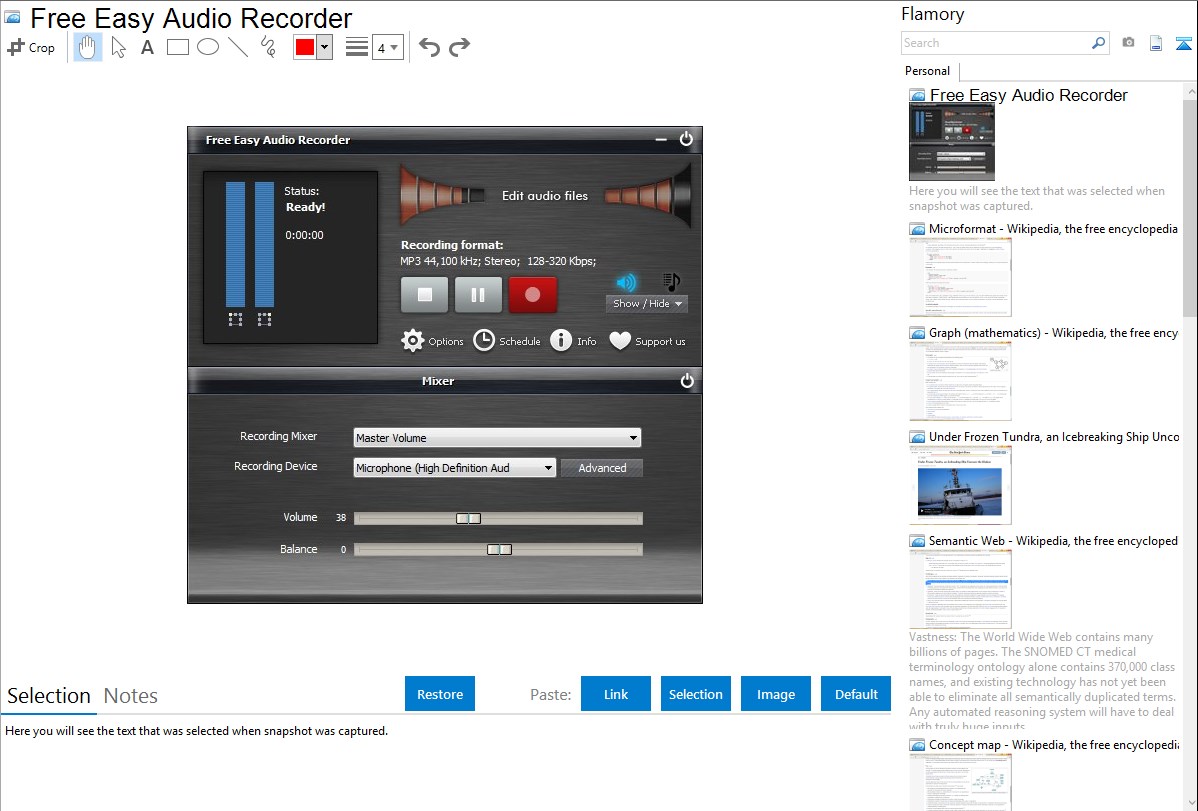The height and width of the screenshot is (811, 1198).
Task: Pick the ellipse drawing tool
Action: [x=208, y=47]
